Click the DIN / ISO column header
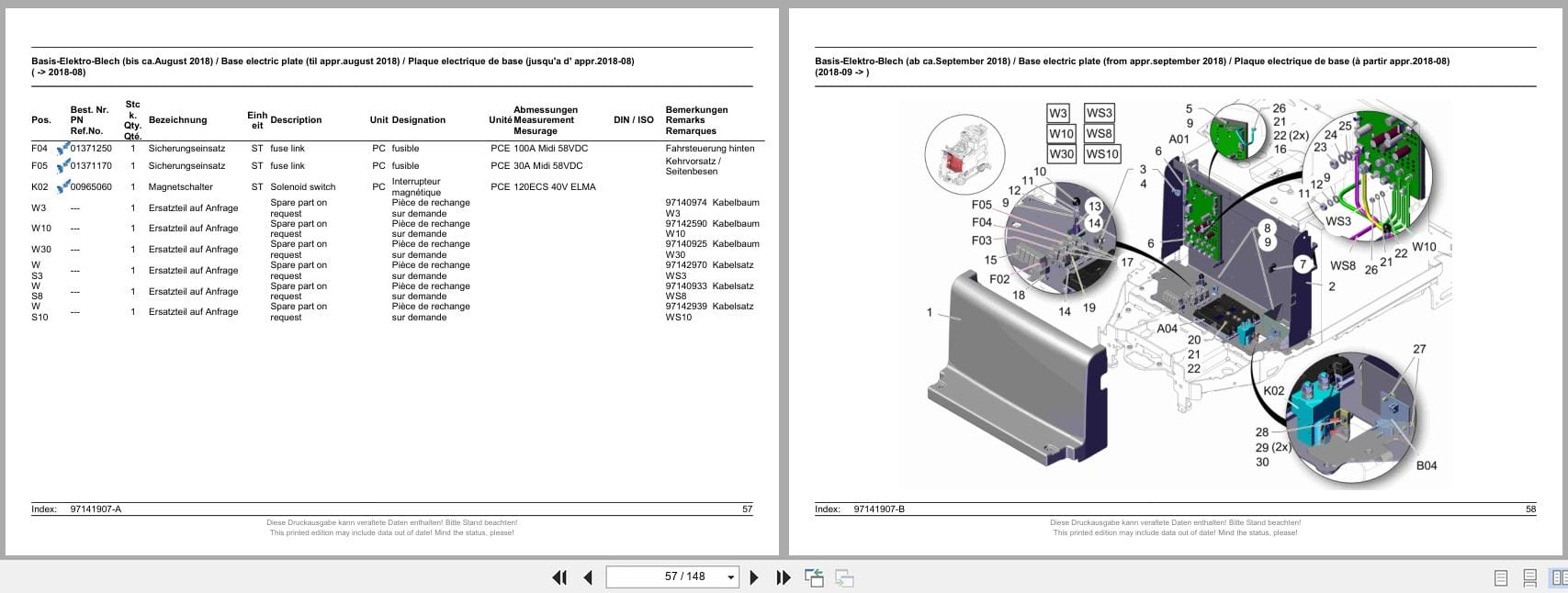Viewport: 1568px width, 593px height. coord(634,120)
